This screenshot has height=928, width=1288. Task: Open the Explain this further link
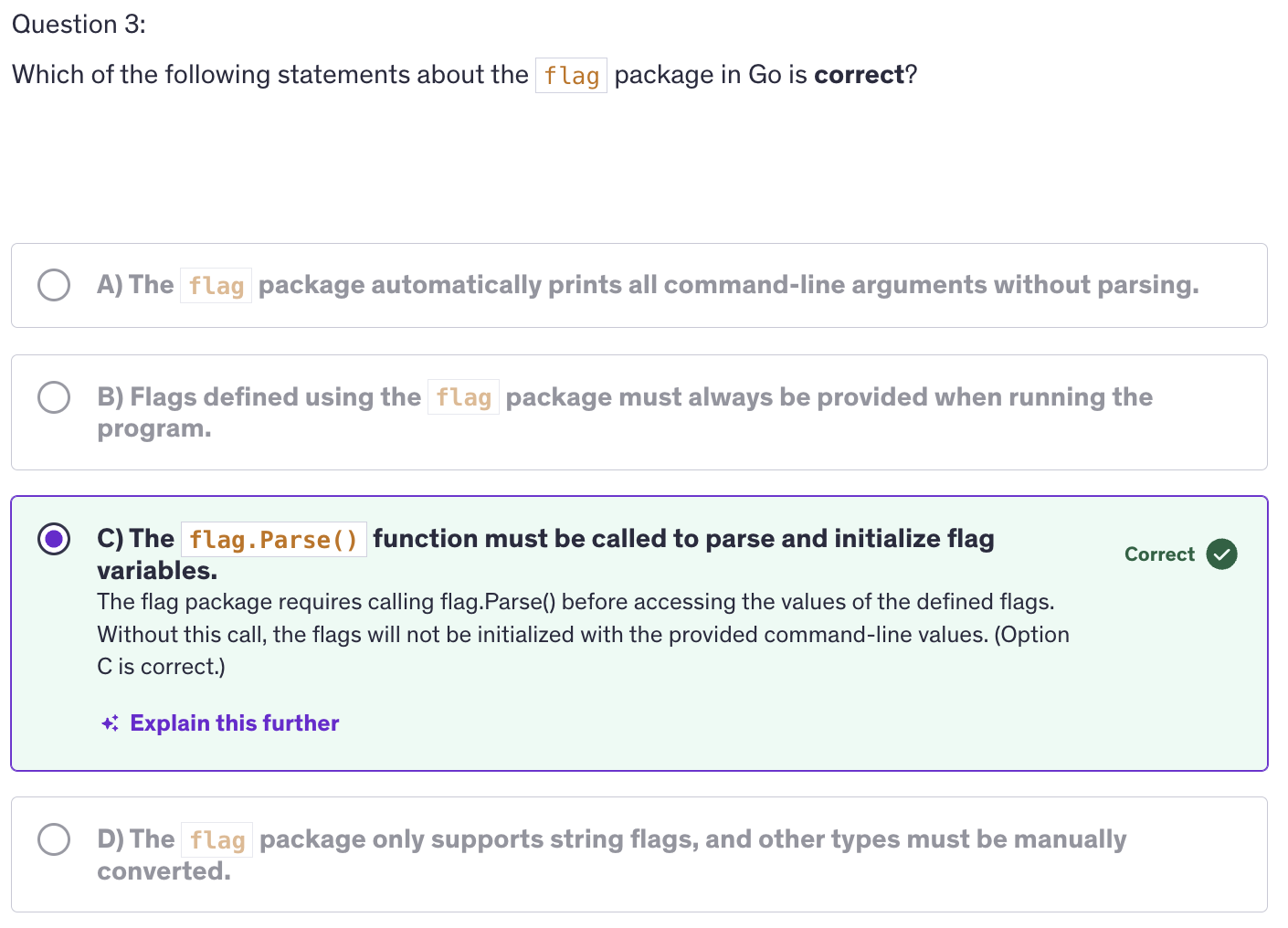pyautogui.click(x=234, y=723)
